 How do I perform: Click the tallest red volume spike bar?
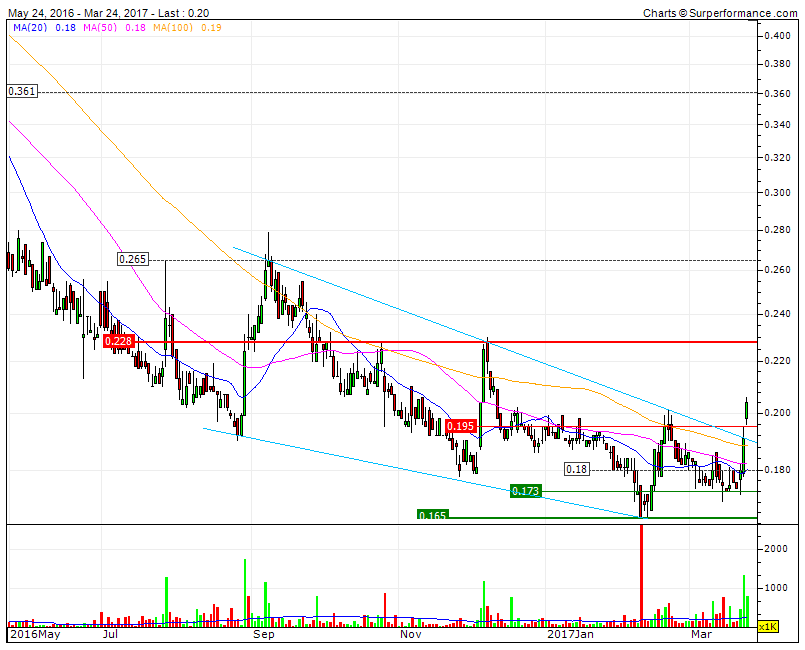(x=641, y=576)
